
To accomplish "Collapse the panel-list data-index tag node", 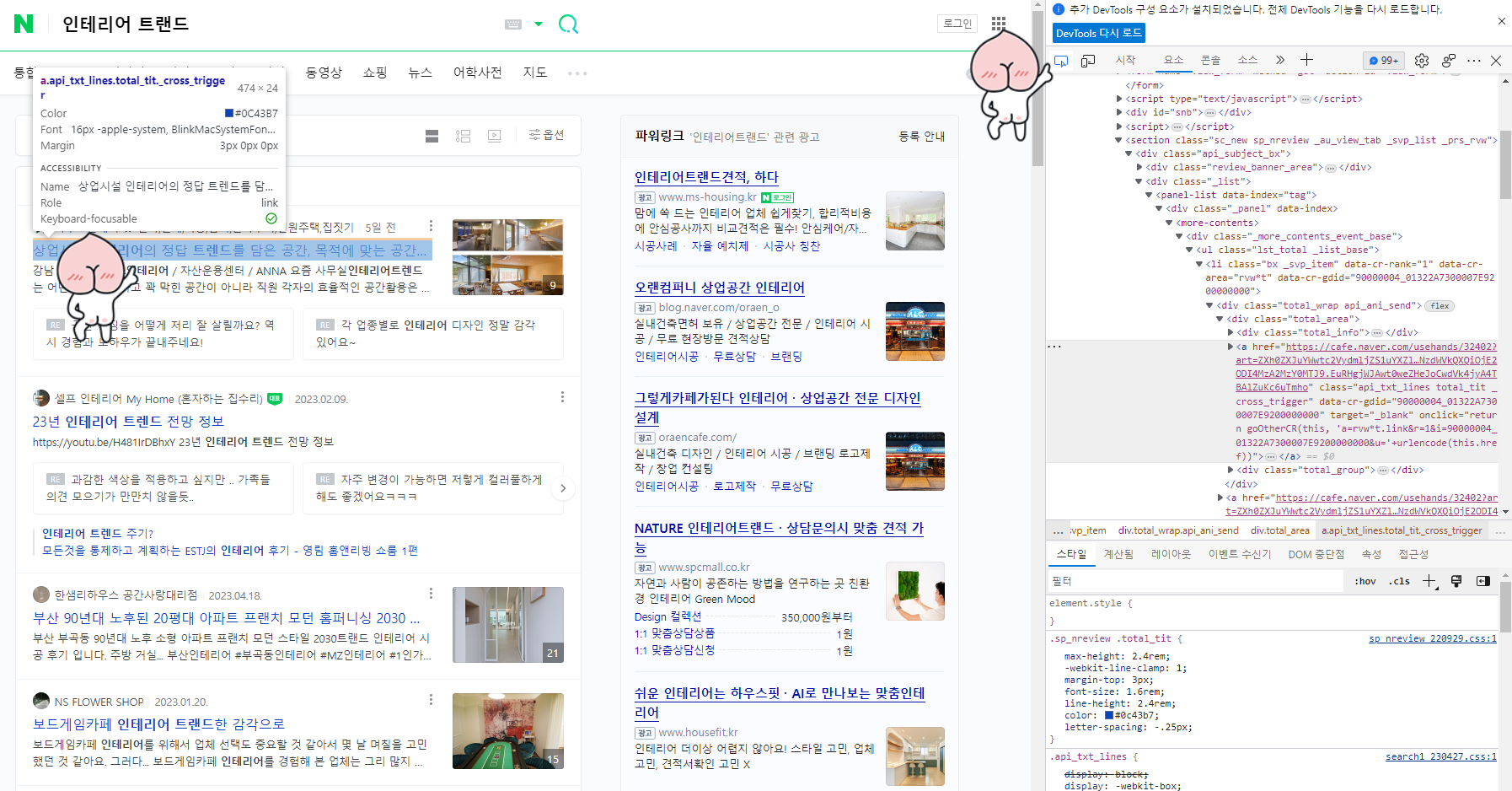I will coord(1149,195).
